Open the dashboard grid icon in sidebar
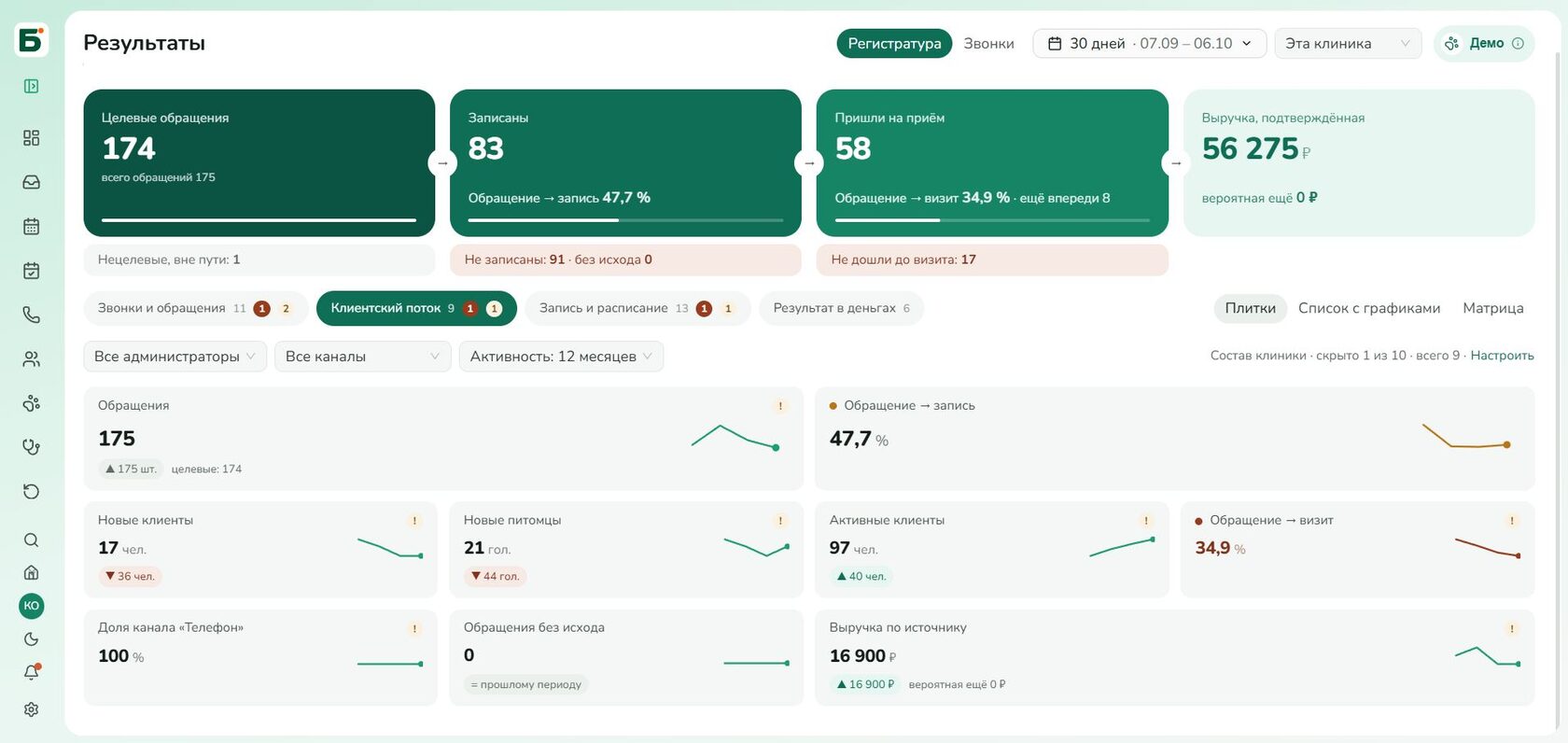1568x743 pixels. [x=31, y=138]
